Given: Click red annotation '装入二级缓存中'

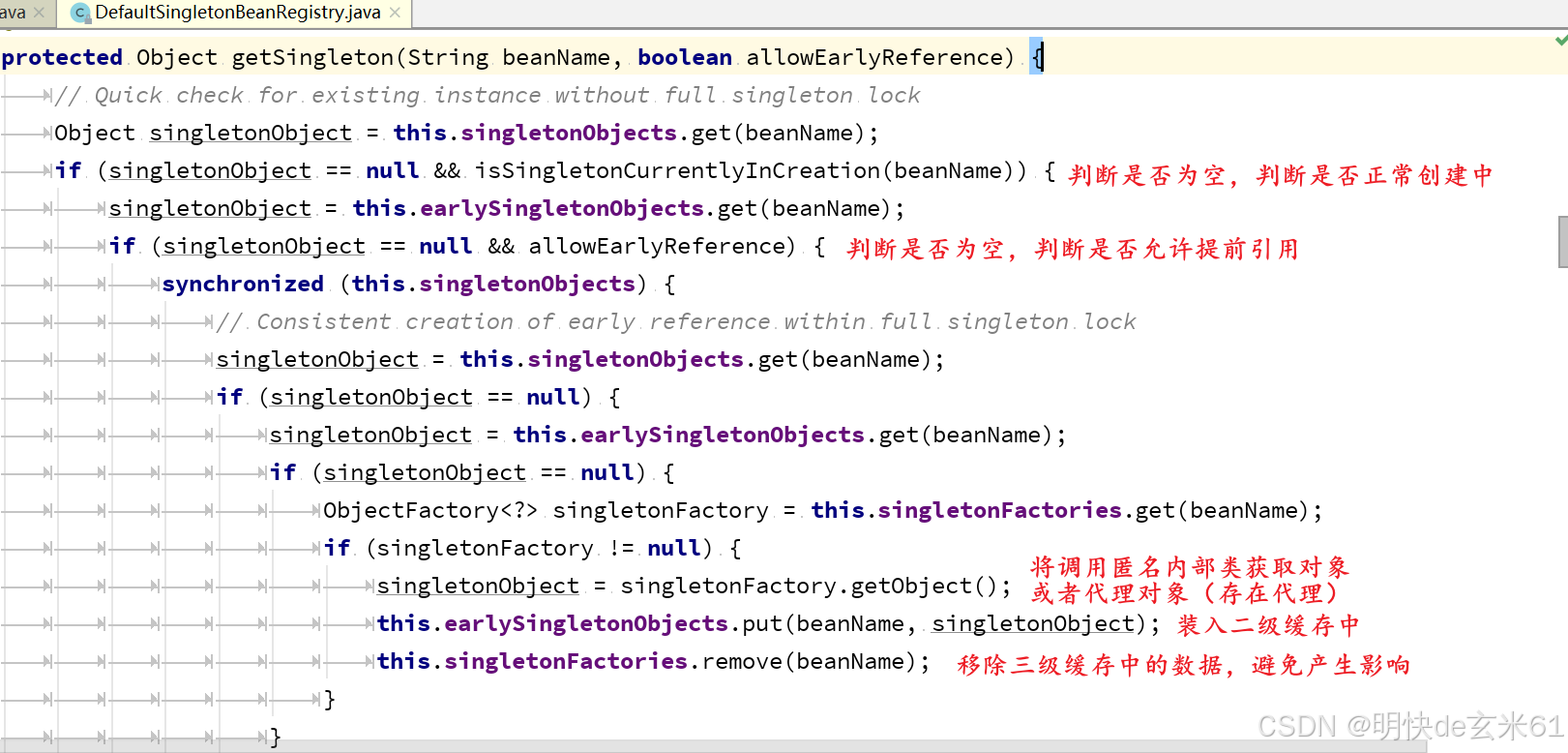Looking at the screenshot, I should [x=1268, y=625].
